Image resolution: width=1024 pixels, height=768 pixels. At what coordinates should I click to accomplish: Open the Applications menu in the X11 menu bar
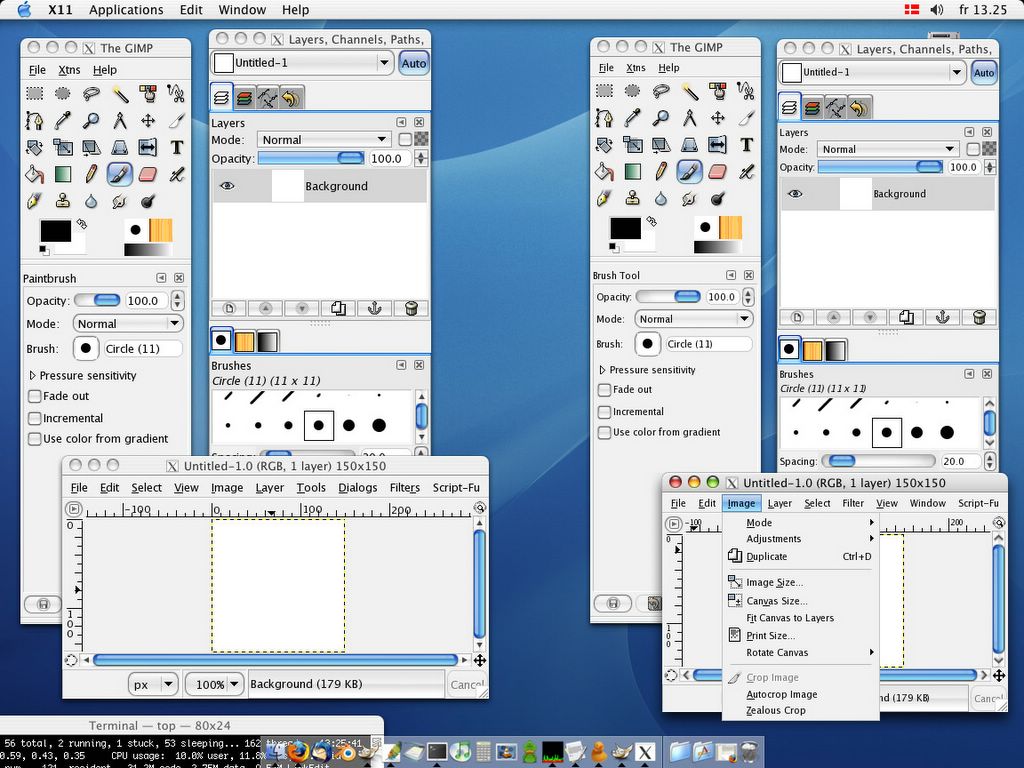(126, 10)
